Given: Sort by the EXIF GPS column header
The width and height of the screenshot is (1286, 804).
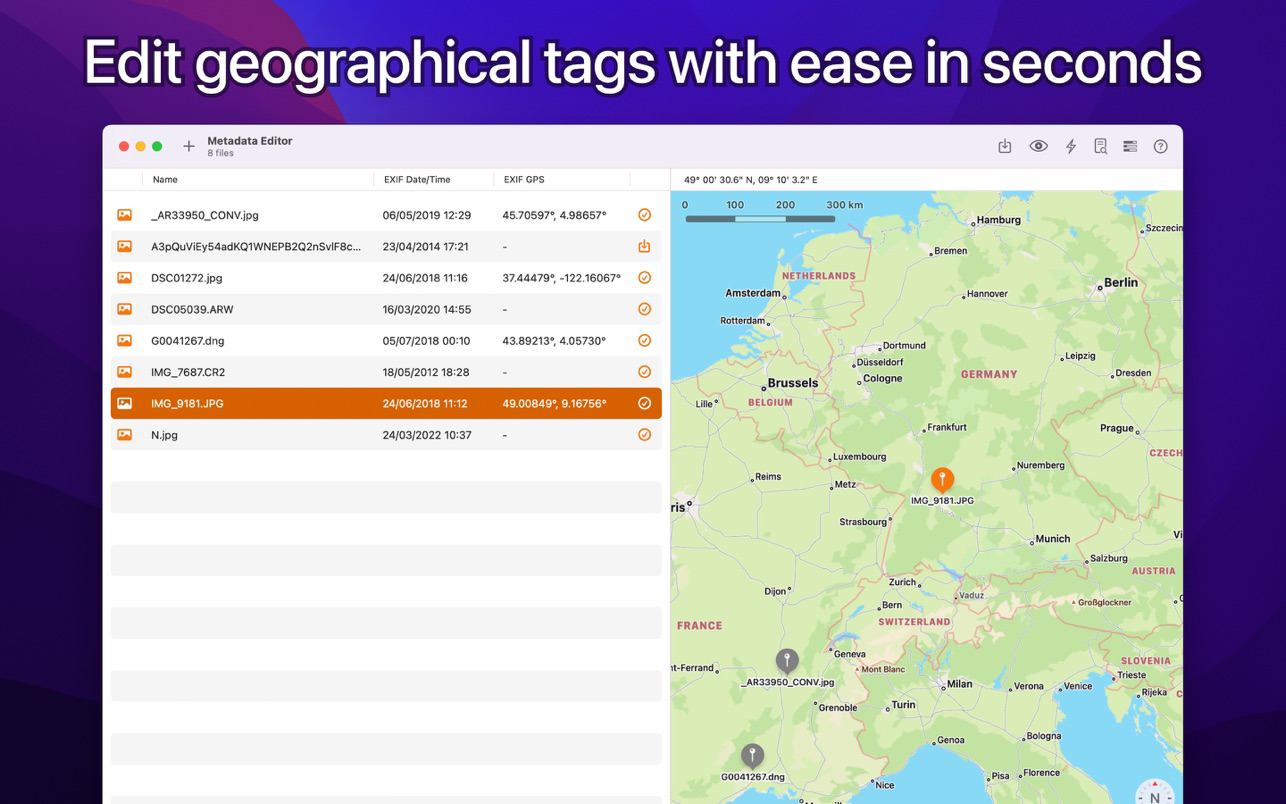Looking at the screenshot, I should coord(524,180).
